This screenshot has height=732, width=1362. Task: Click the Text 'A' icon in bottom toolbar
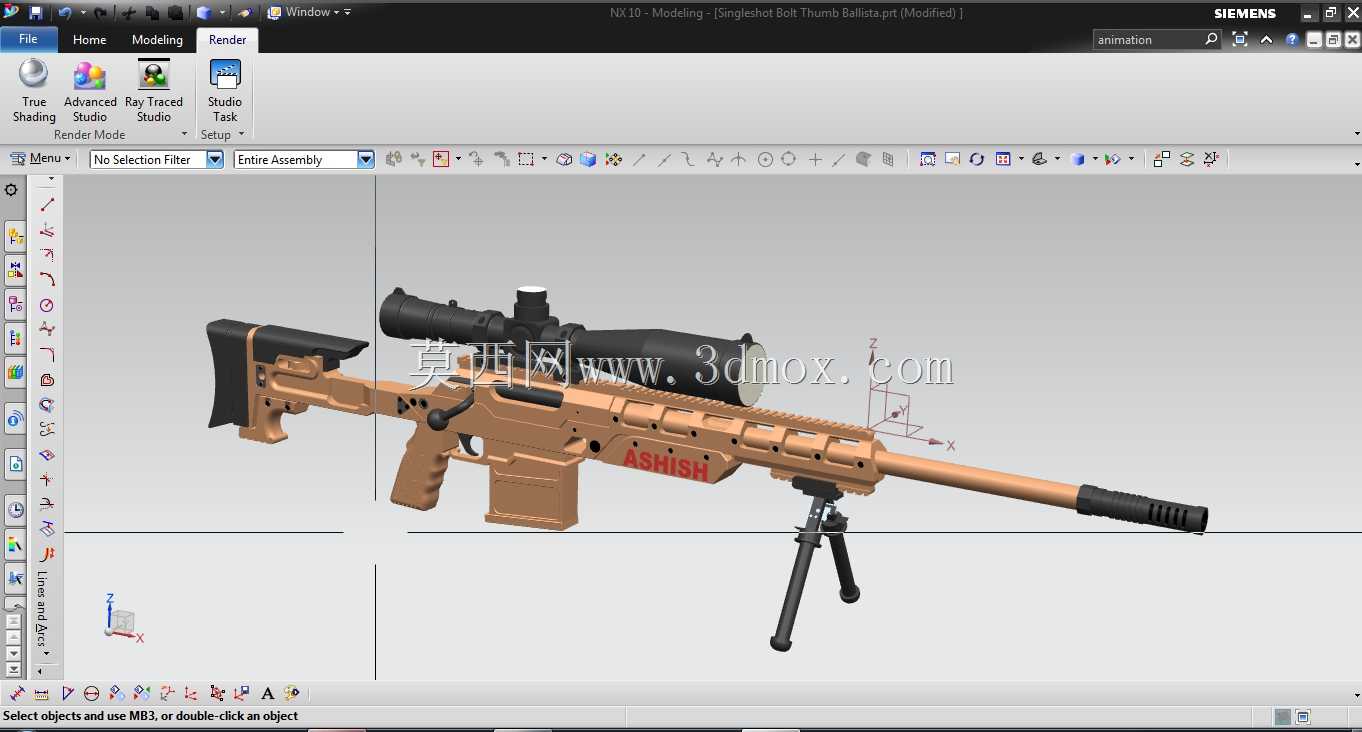pos(267,693)
